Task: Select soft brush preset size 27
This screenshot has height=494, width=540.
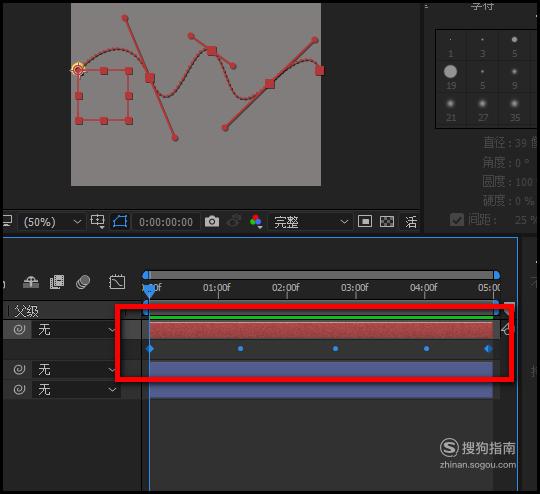Action: click(482, 110)
